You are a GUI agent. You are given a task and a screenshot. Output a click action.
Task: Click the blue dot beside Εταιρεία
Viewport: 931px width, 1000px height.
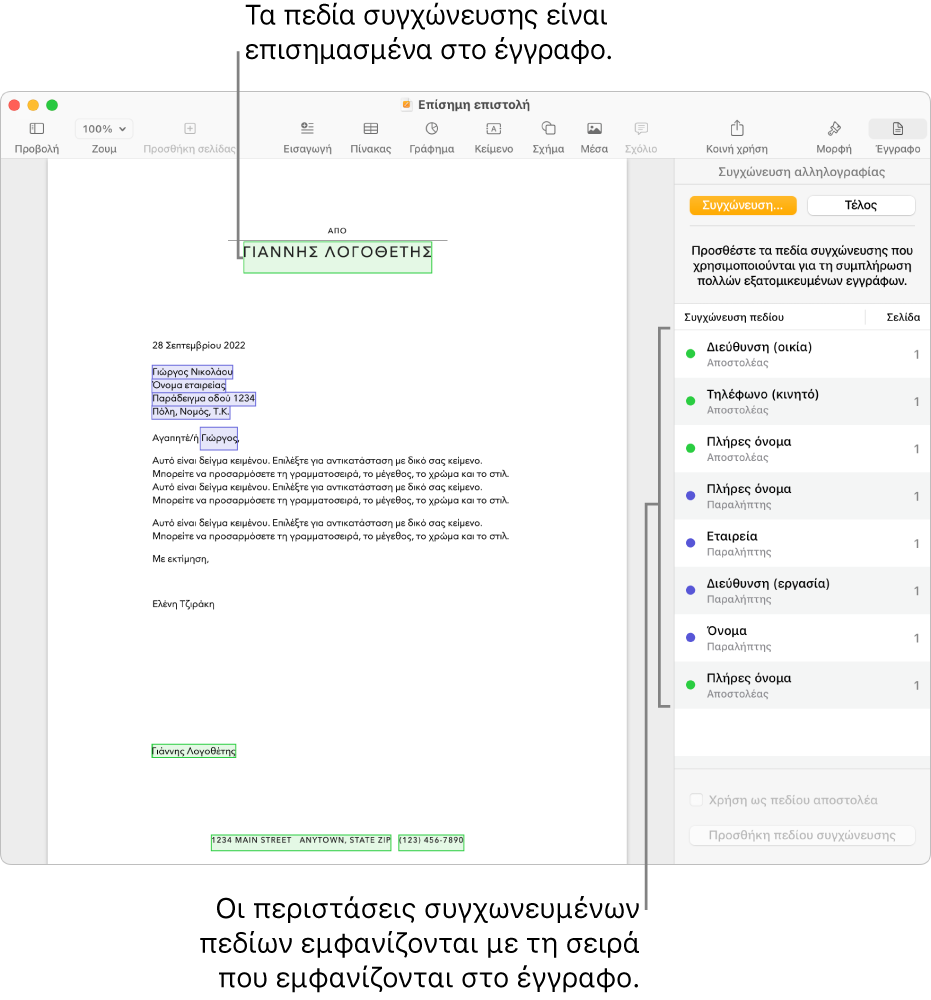tap(690, 543)
